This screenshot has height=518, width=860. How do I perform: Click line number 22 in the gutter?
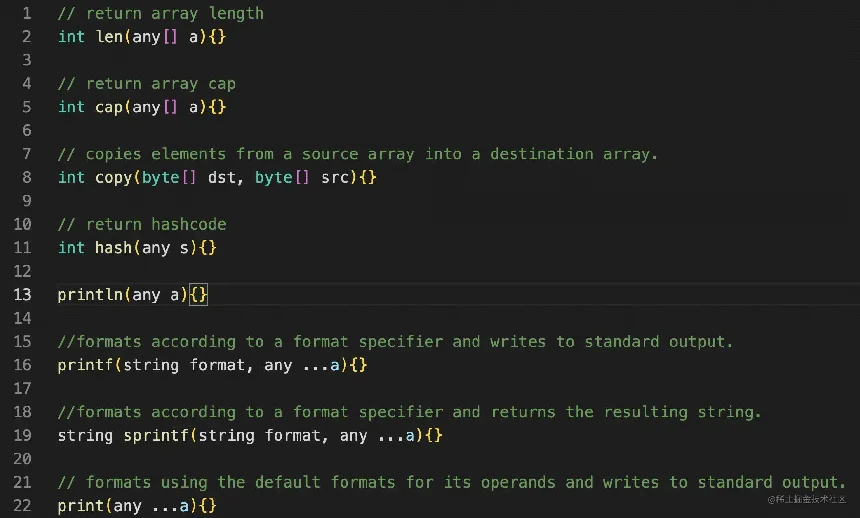point(22,505)
